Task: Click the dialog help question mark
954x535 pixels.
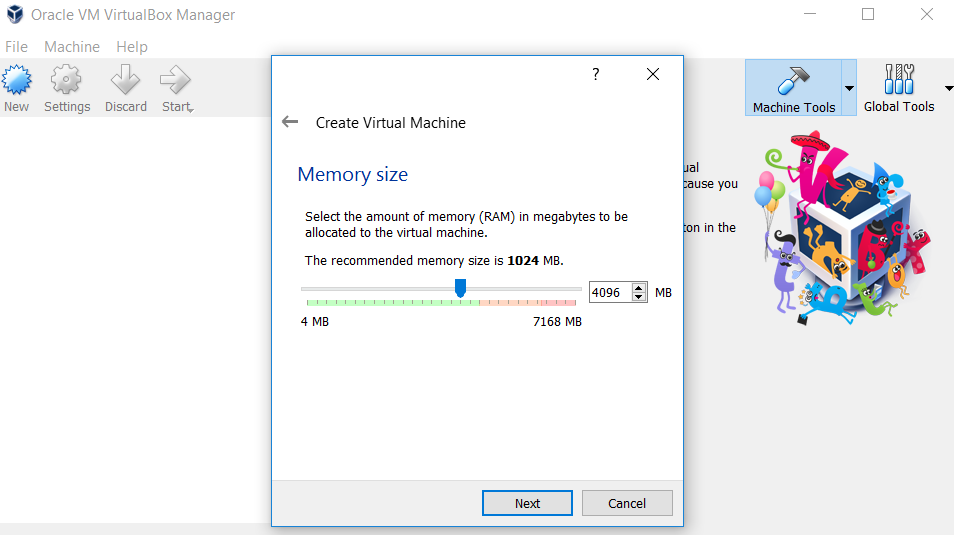Action: [596, 74]
